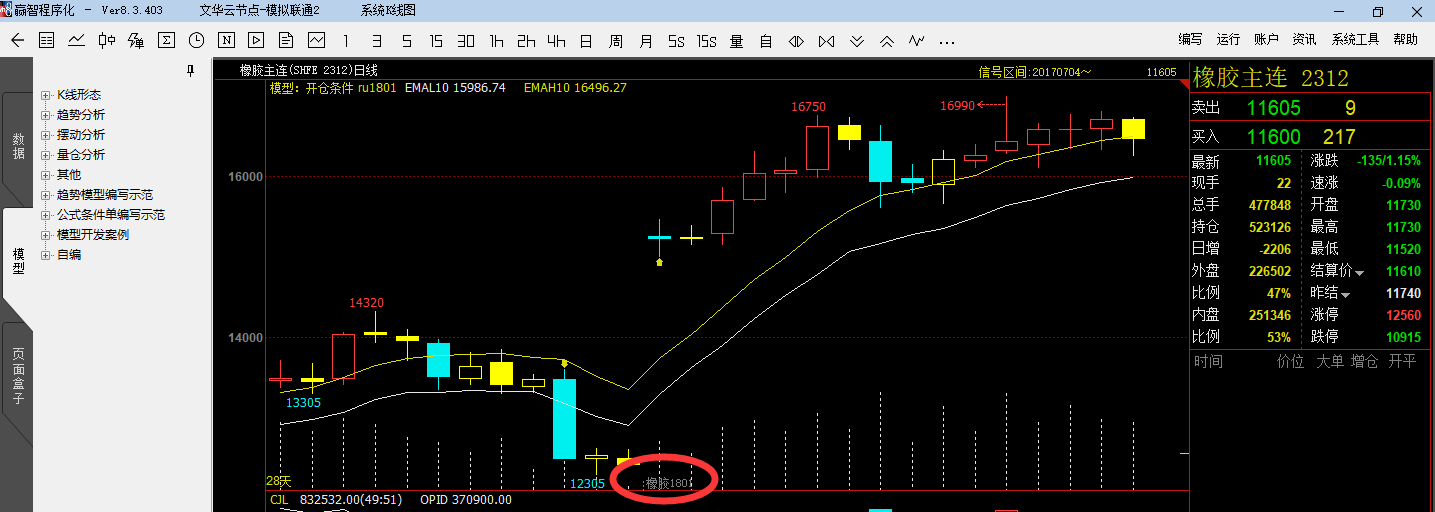Switch to 2h period

(526, 41)
